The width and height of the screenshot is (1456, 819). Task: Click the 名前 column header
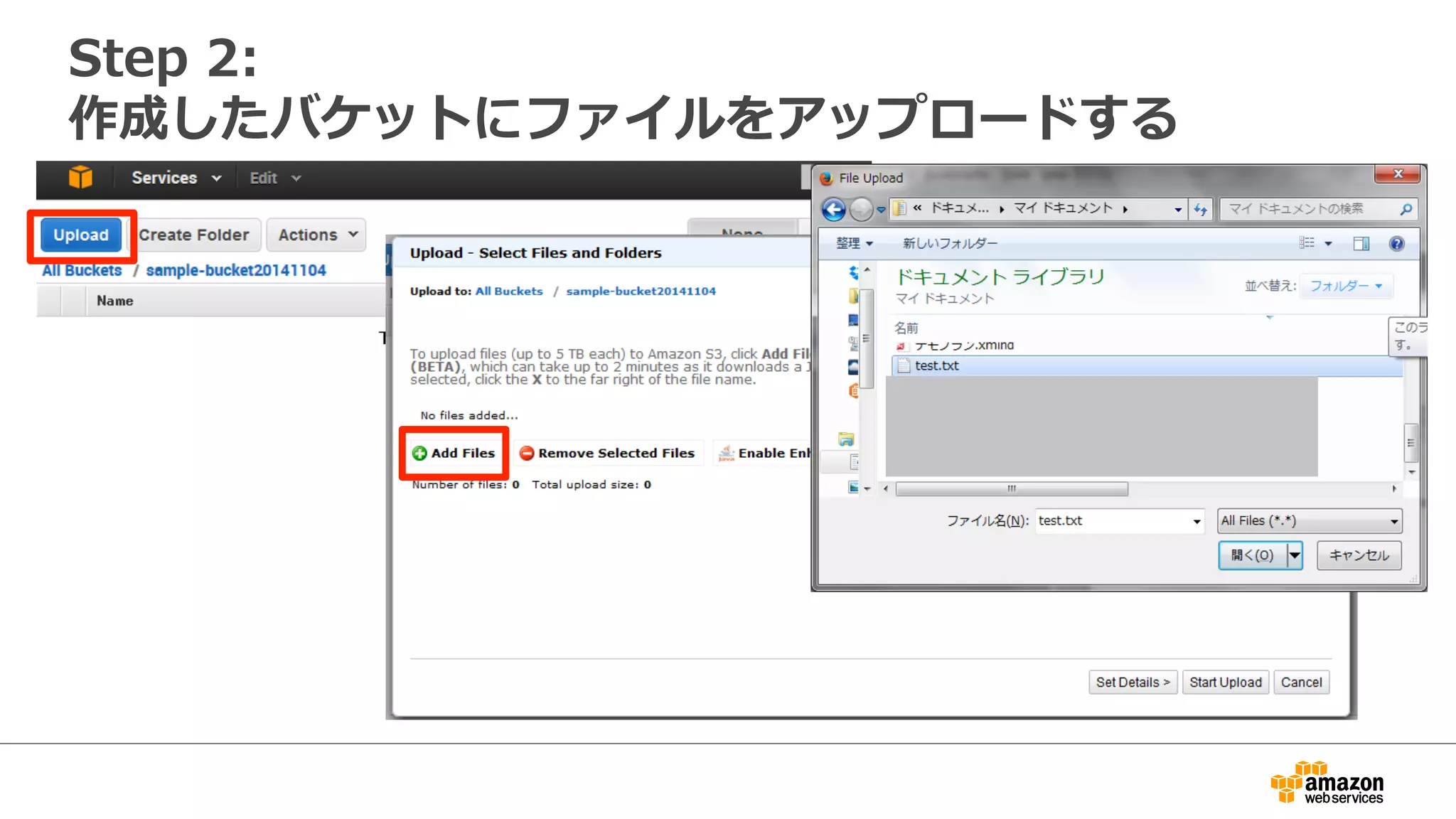point(906,328)
